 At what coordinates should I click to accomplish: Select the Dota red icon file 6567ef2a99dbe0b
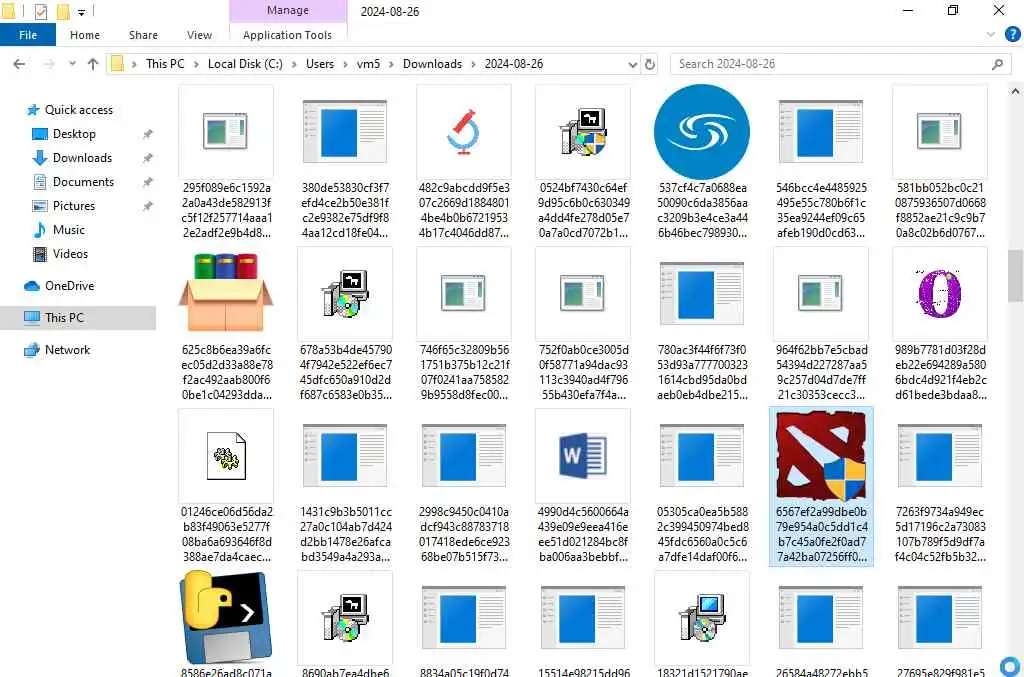point(821,487)
